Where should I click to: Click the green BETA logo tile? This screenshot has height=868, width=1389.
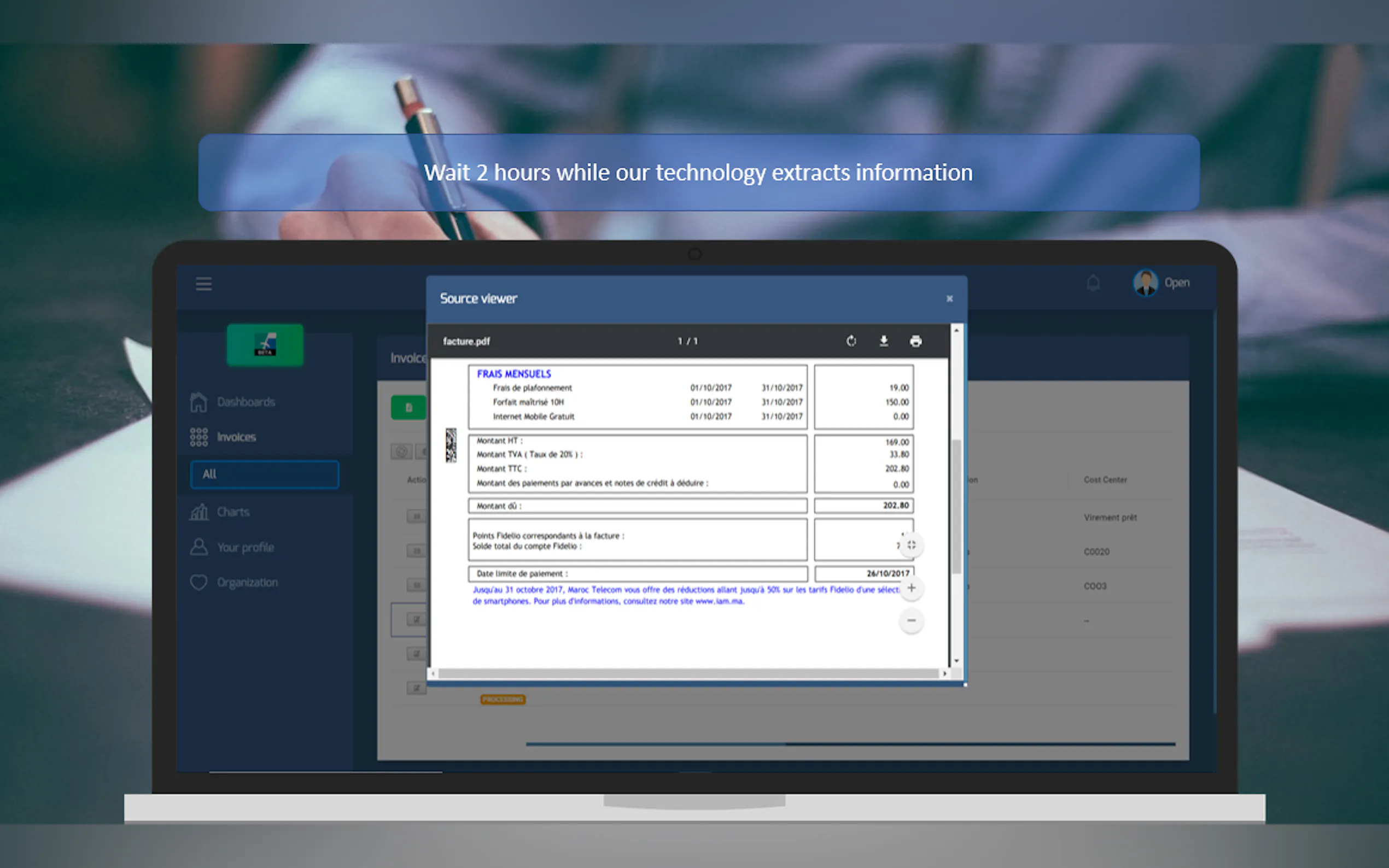click(265, 344)
